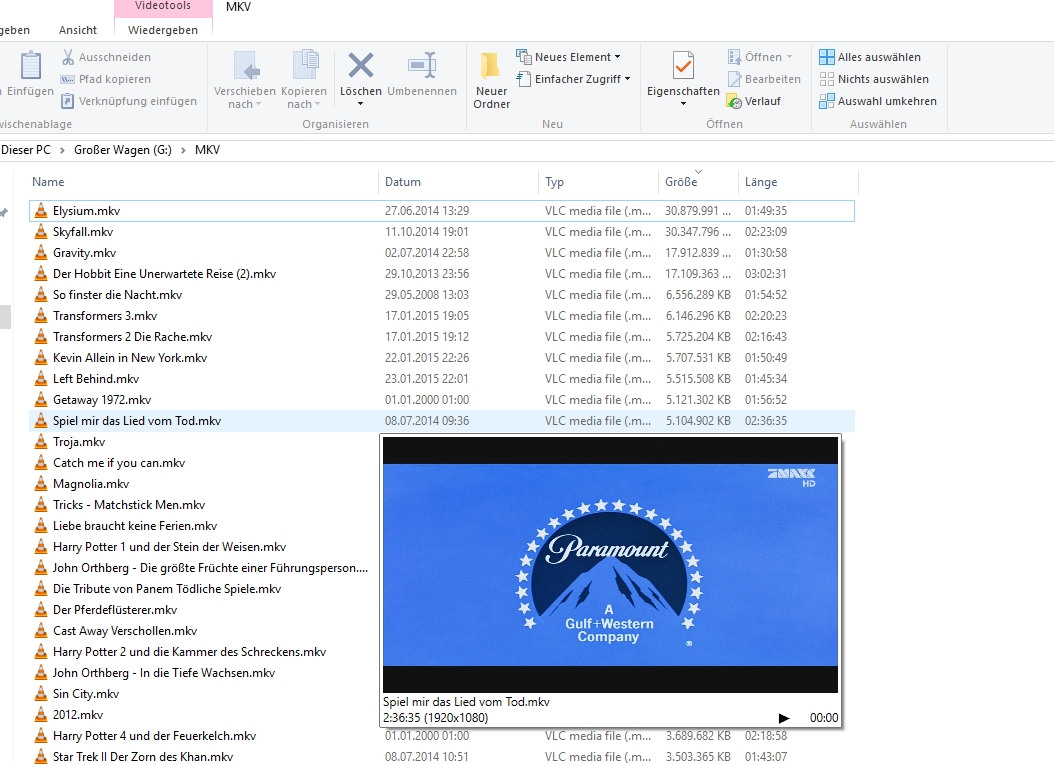Screen dimensions: 1054x765
Task: Select the VLC icon of Elysium.mkv
Action: (x=41, y=210)
